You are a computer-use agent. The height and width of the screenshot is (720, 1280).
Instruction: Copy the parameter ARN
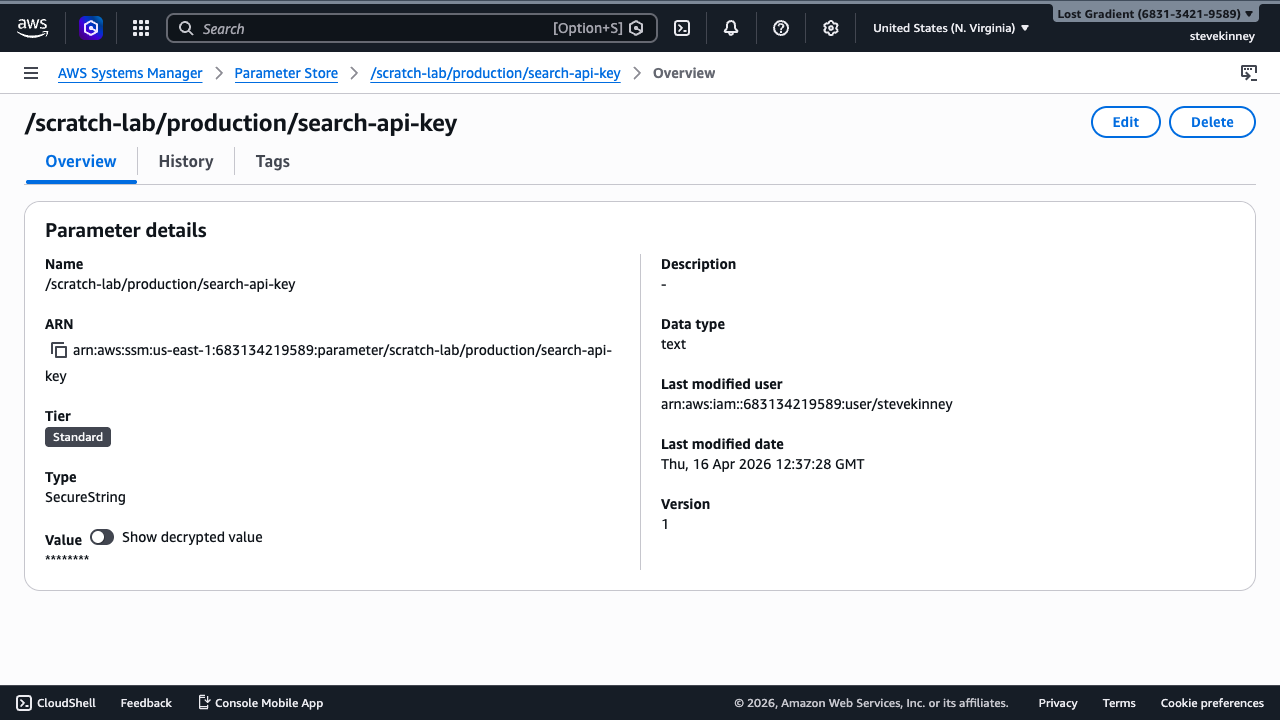[x=59, y=351]
